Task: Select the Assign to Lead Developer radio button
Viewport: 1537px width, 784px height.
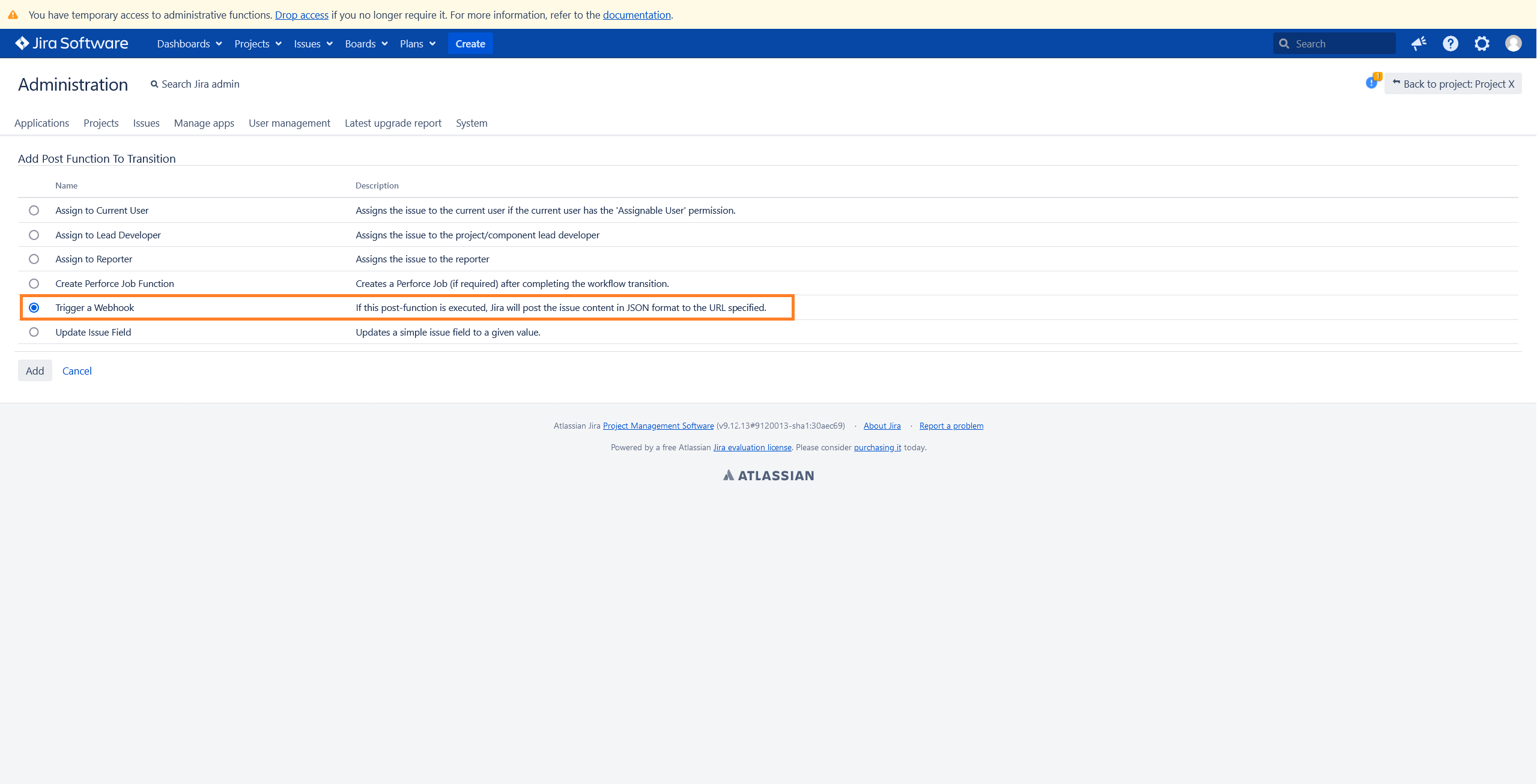Action: click(34, 235)
